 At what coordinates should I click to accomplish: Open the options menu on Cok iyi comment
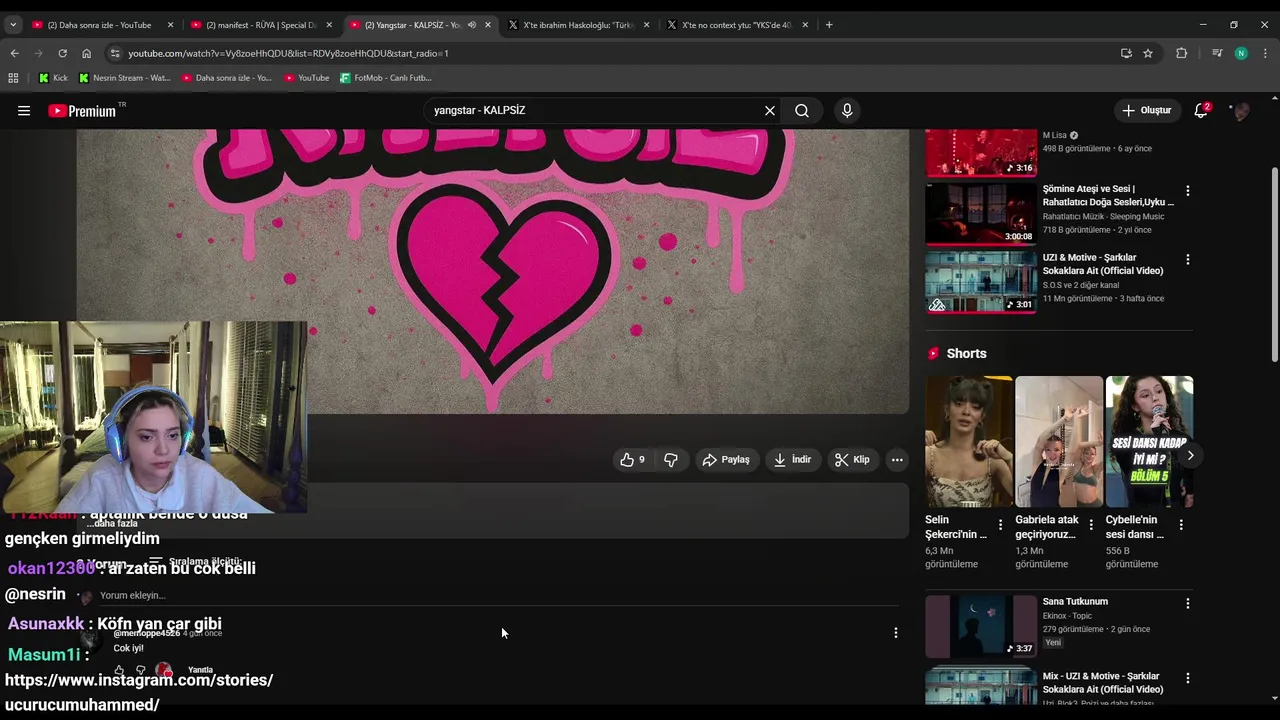[x=896, y=633]
